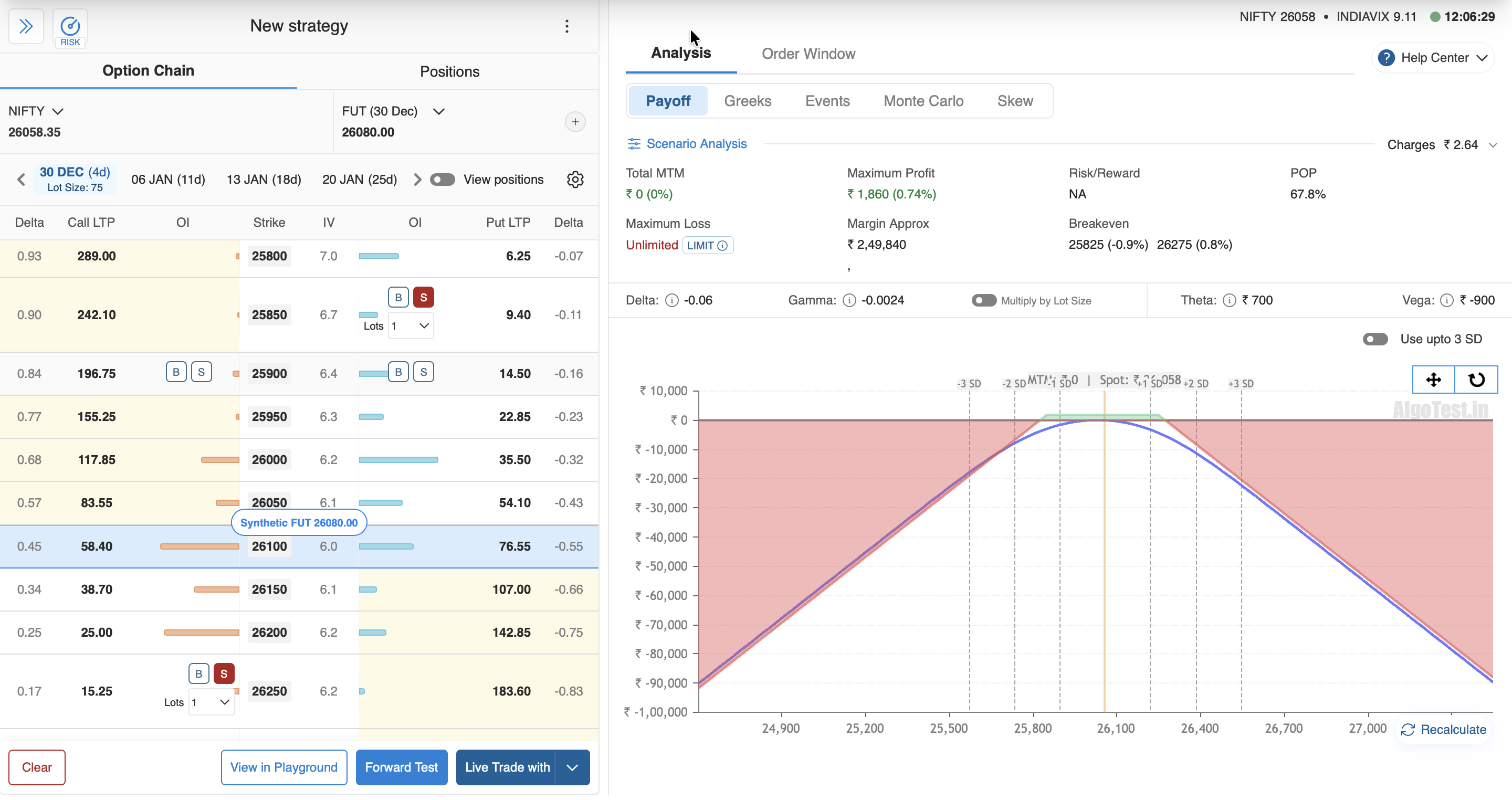Switch to the Greeks tab
The height and width of the screenshot is (800, 1512).
747,101
